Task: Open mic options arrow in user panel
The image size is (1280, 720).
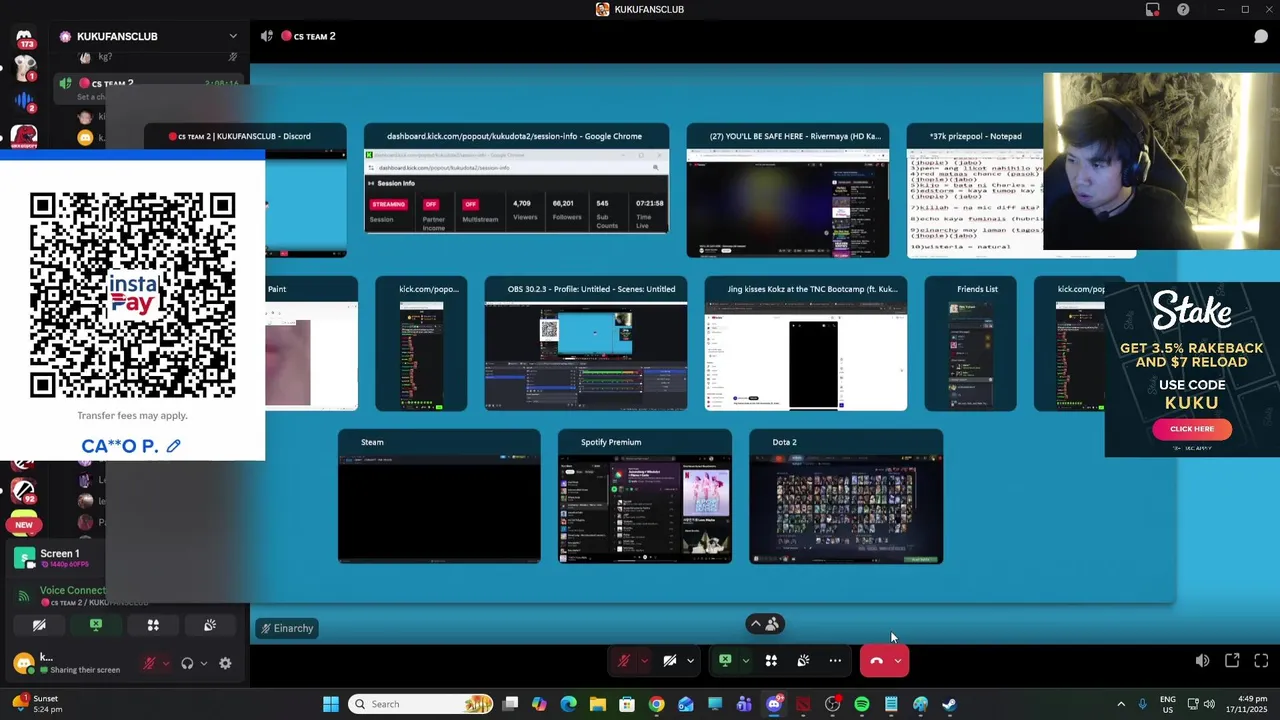Action: click(x=166, y=663)
